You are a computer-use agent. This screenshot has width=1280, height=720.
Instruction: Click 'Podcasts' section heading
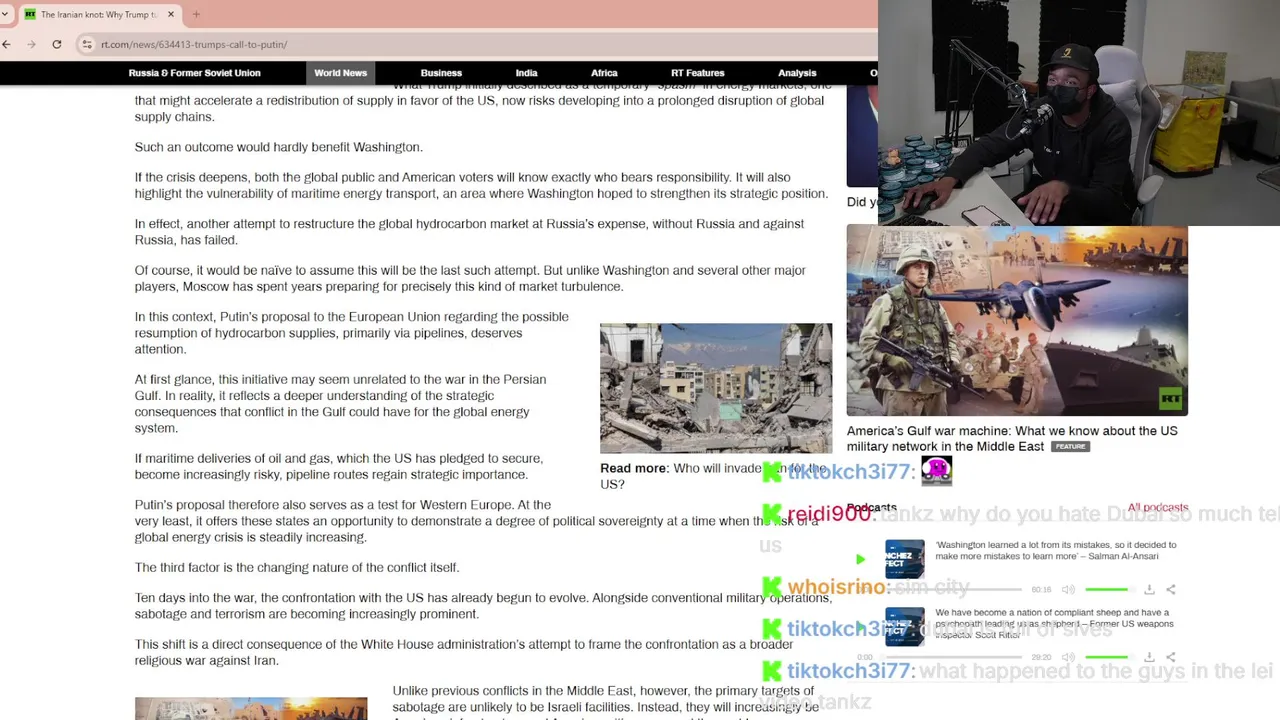point(871,508)
